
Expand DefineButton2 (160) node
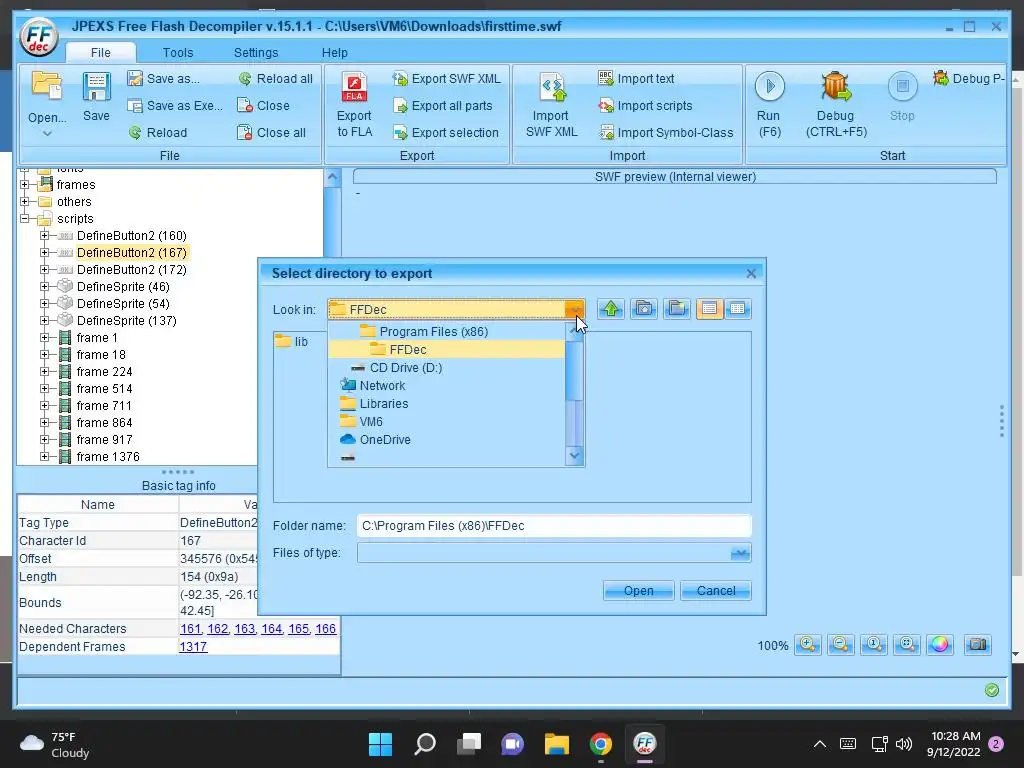(x=44, y=235)
